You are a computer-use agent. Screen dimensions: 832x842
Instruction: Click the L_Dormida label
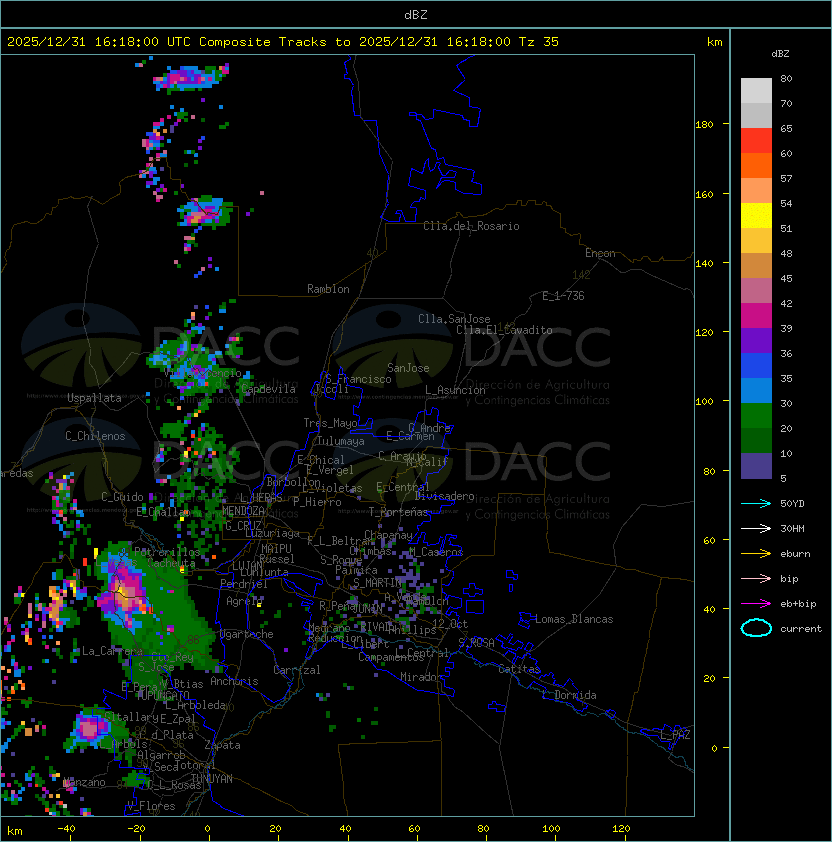569,695
